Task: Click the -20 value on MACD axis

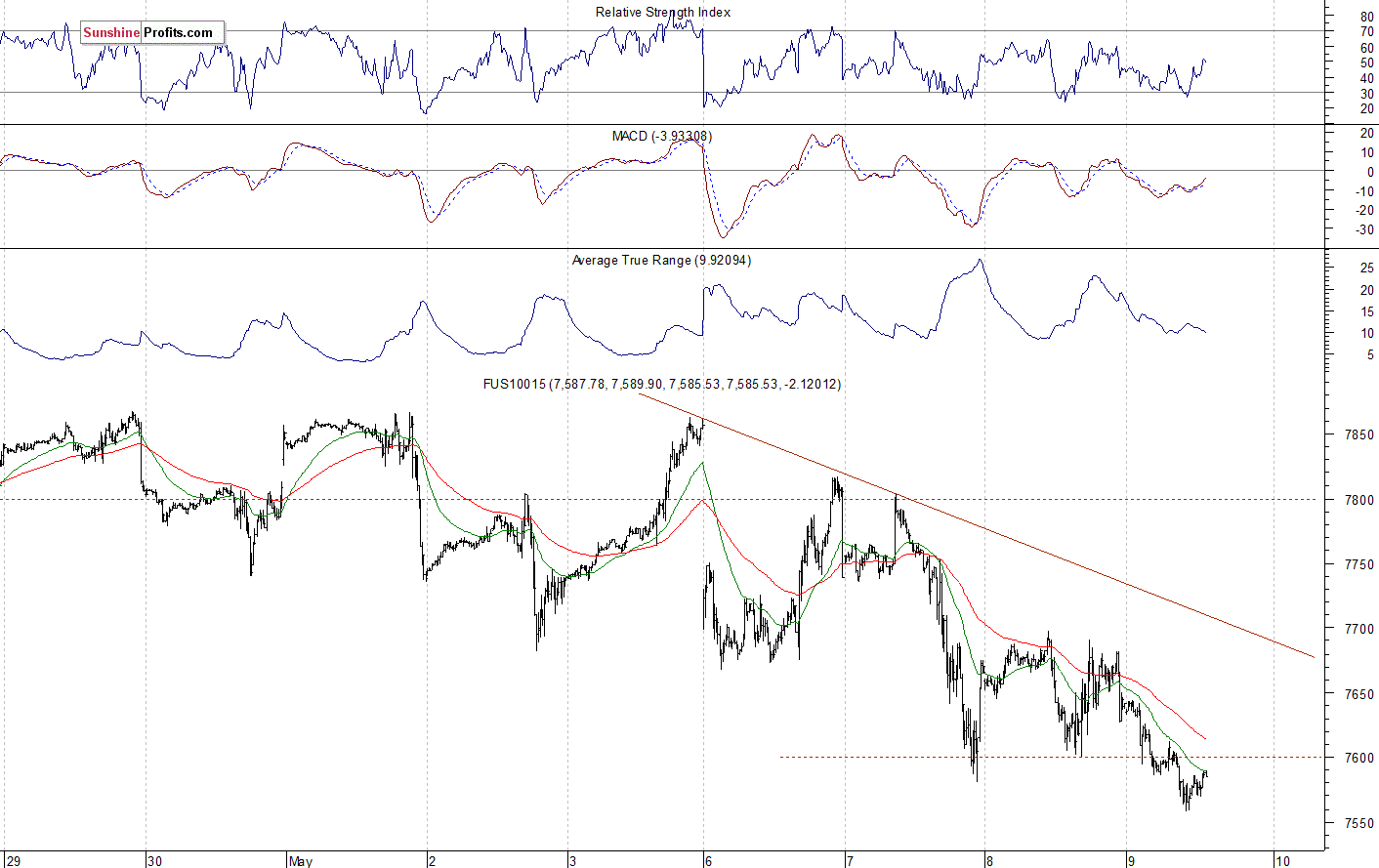Action: [x=1364, y=211]
